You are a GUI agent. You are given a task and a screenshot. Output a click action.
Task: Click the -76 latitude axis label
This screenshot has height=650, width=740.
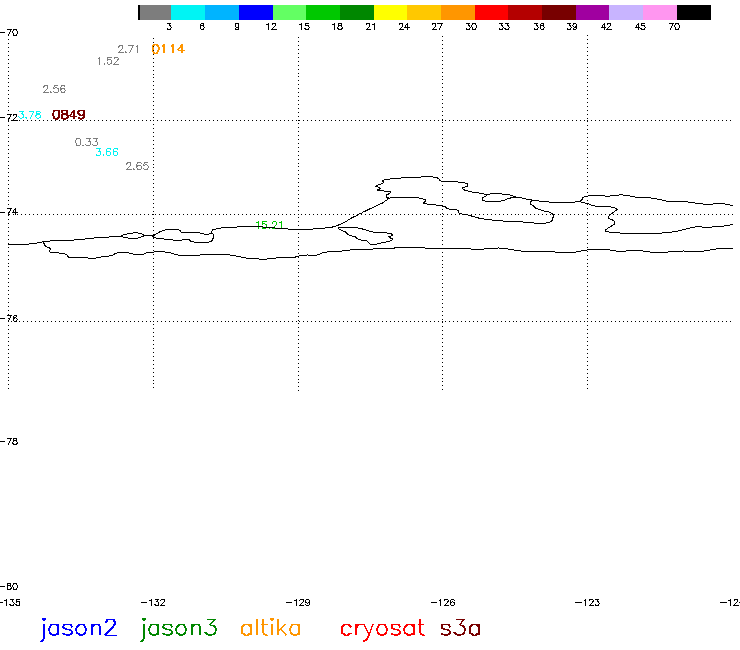click(9, 319)
